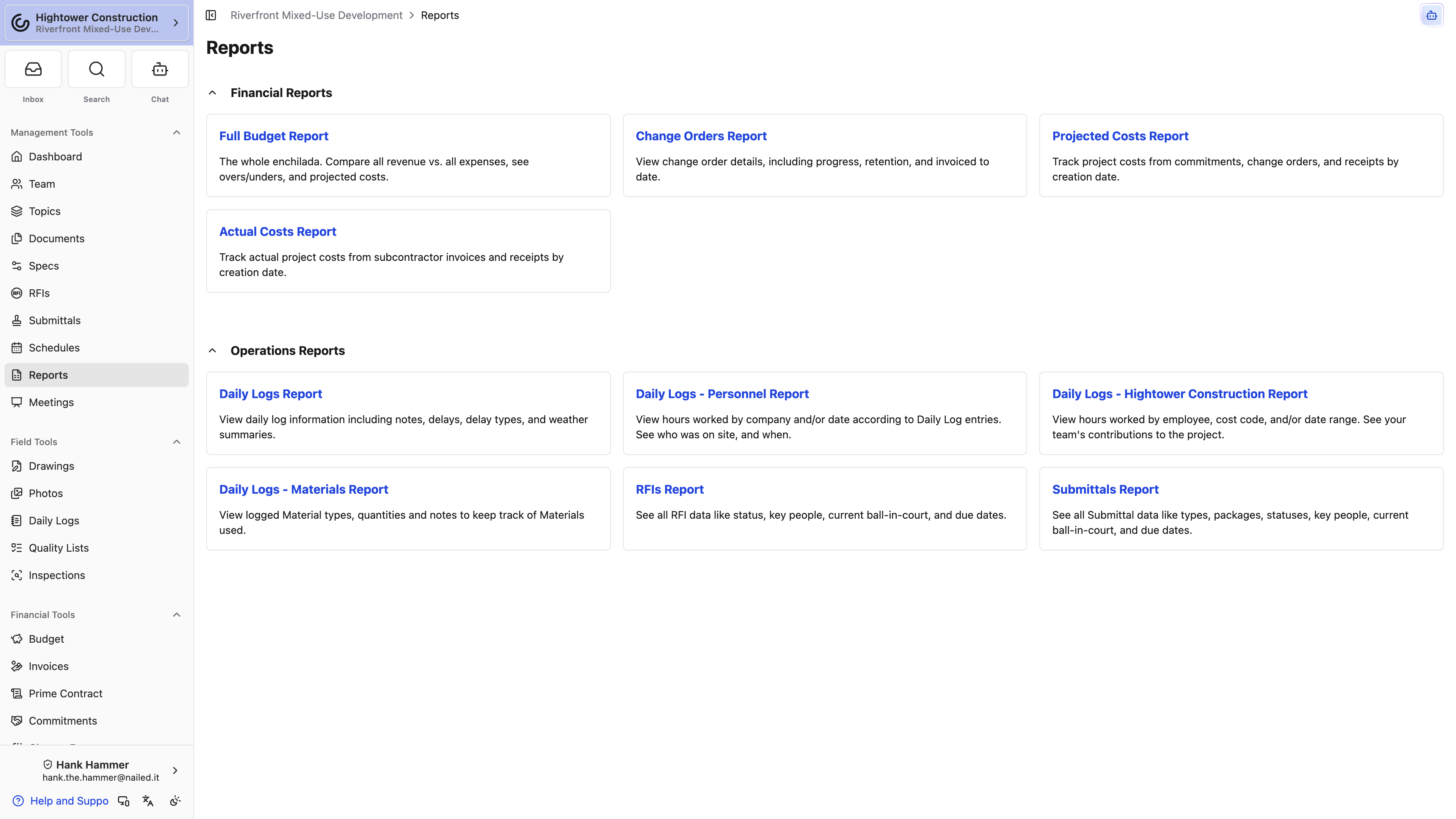Click the Photos icon
1456x819 pixels.
[x=17, y=493]
